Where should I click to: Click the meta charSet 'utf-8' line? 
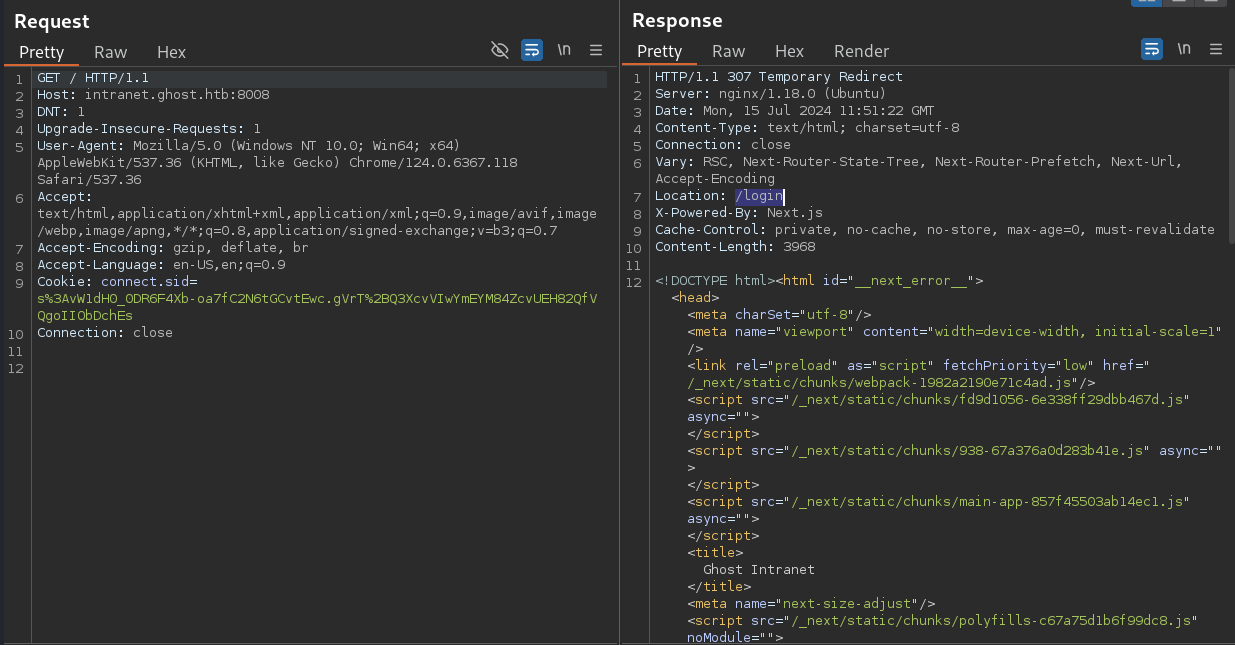pyautogui.click(x=779, y=315)
